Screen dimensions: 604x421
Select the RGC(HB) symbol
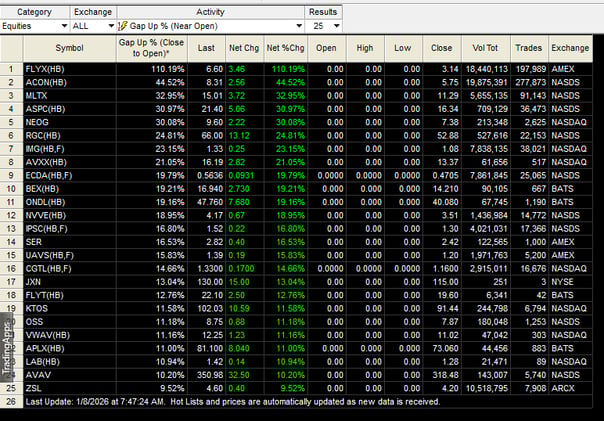[x=43, y=136]
